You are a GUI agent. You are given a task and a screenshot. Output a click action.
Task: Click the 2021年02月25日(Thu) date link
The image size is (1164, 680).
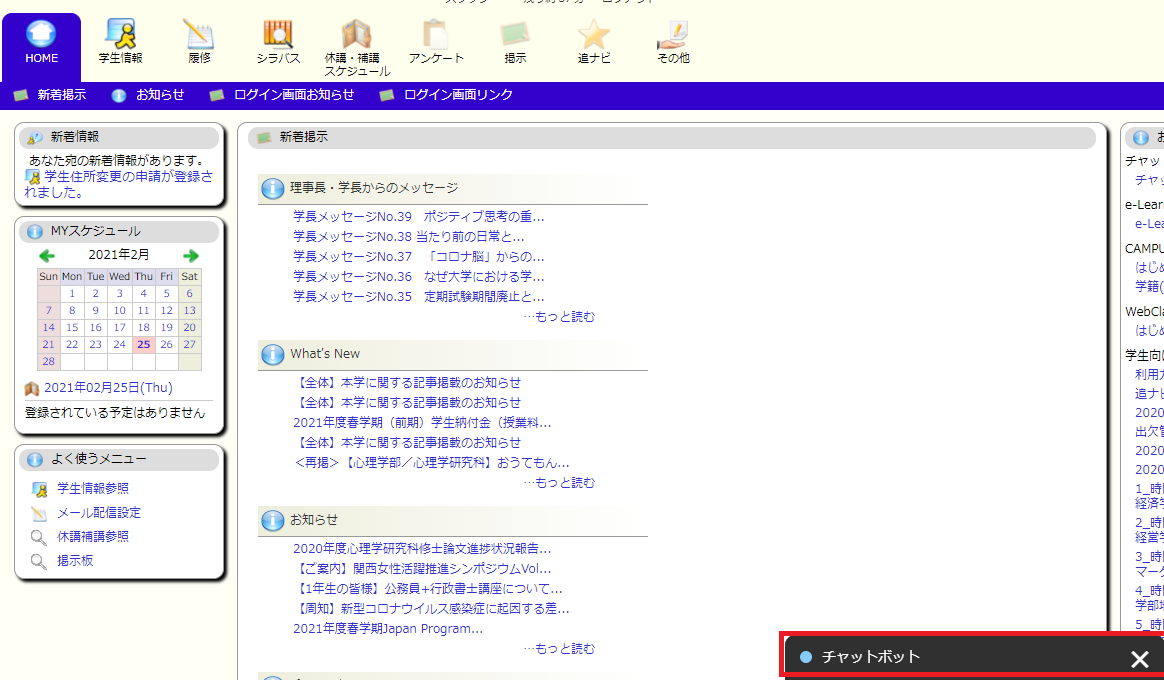coord(108,388)
